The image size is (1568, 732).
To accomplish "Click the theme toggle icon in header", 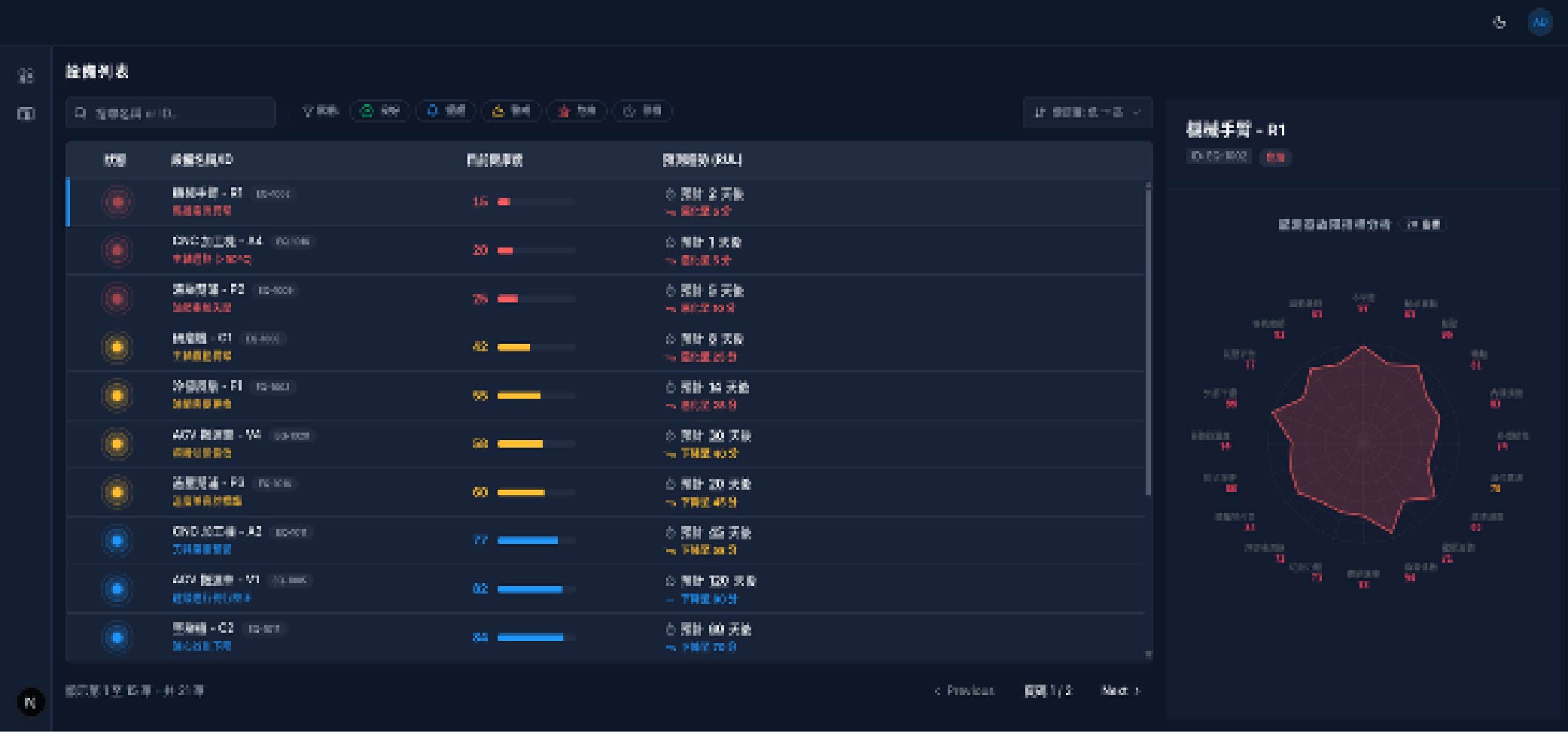I will point(1499,23).
